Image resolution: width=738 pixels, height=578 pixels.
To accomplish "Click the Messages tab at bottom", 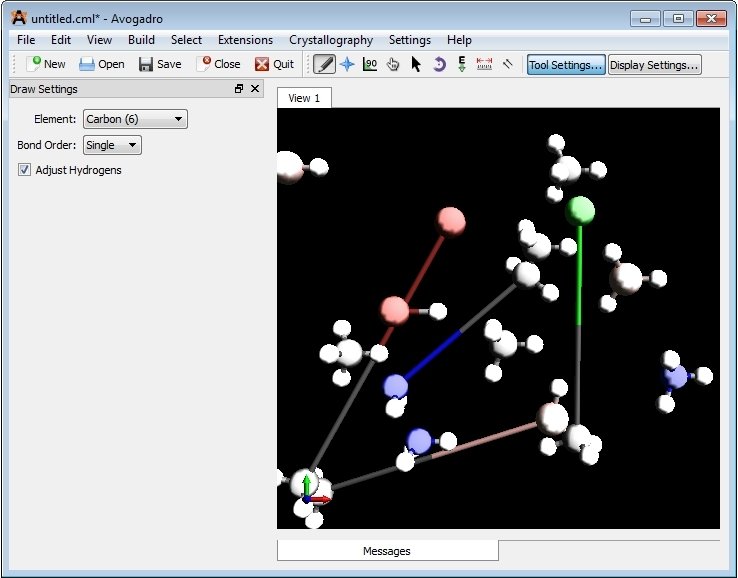I will [387, 551].
